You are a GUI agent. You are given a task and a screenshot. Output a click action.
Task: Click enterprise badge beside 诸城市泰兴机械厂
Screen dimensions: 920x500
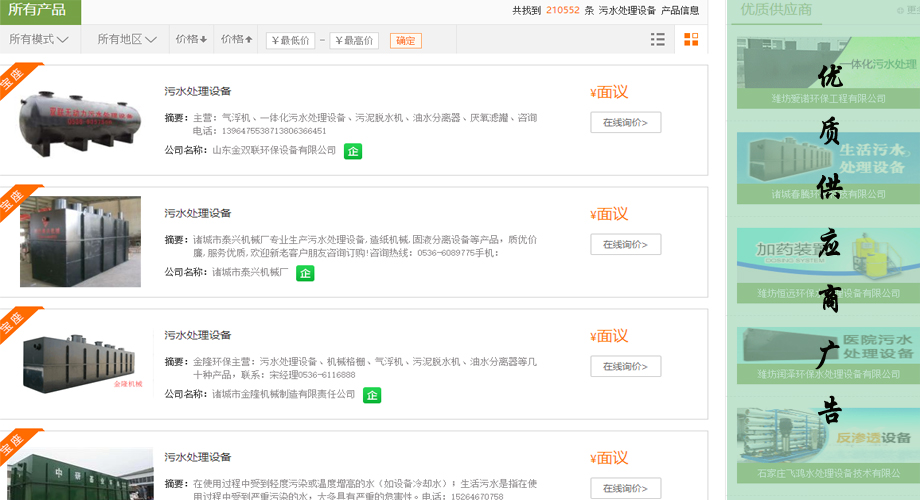coord(305,273)
